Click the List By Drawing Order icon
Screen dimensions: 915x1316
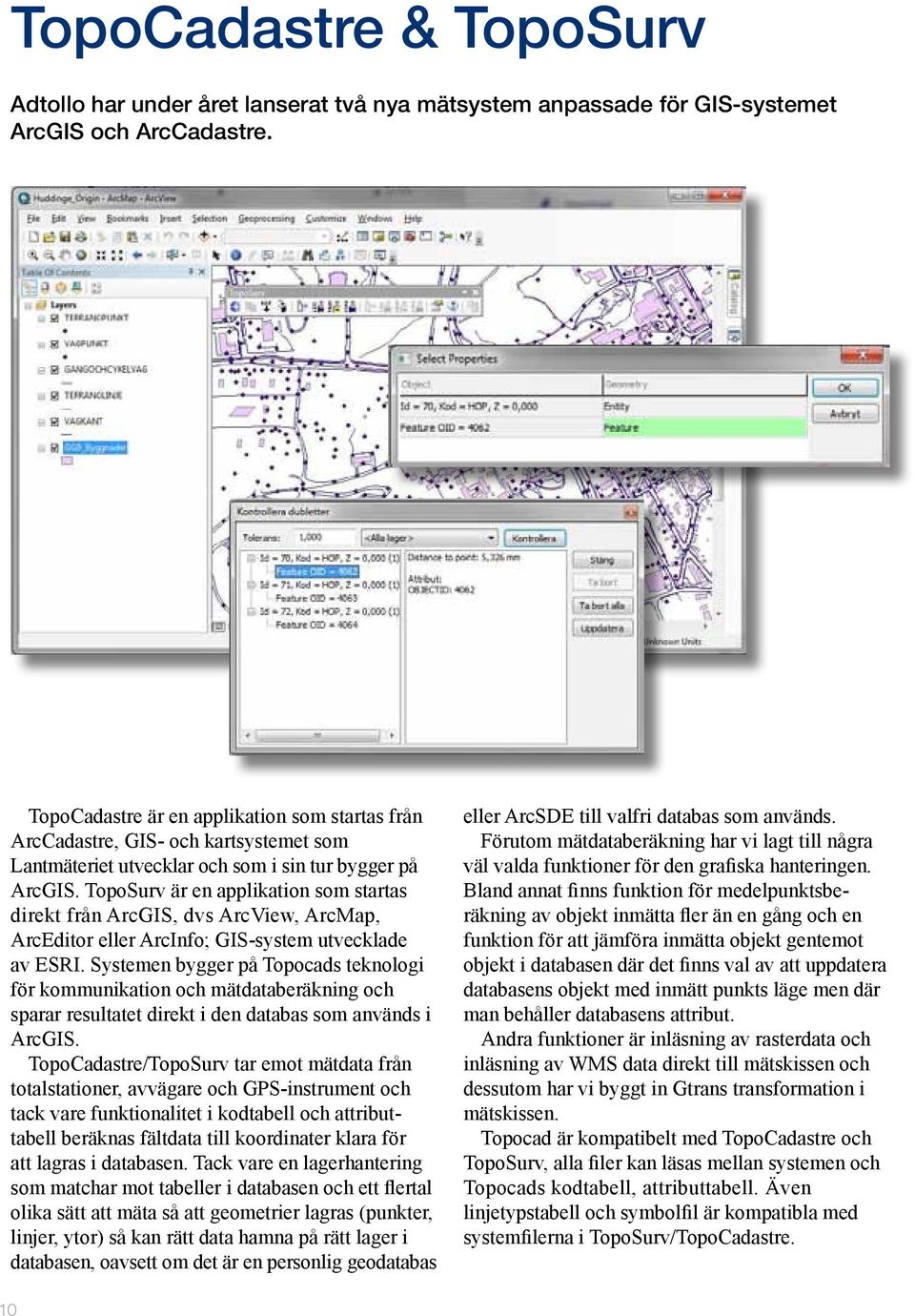click(30, 287)
